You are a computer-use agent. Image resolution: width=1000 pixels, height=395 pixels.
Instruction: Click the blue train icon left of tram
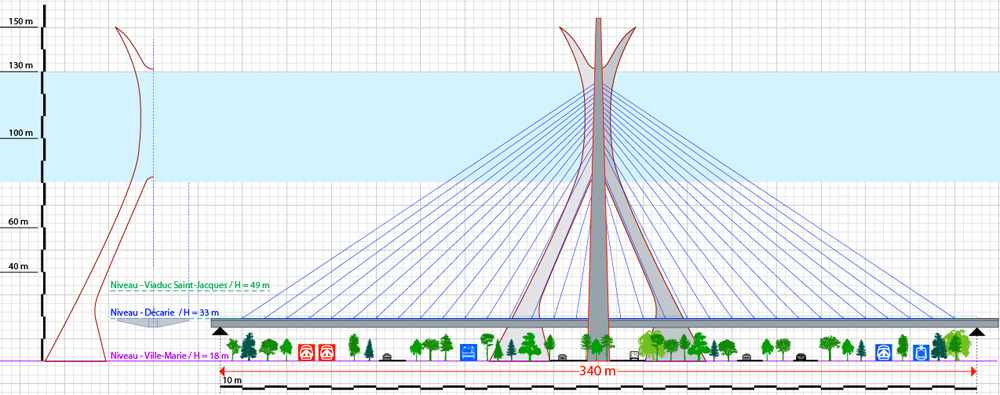(x=884, y=352)
